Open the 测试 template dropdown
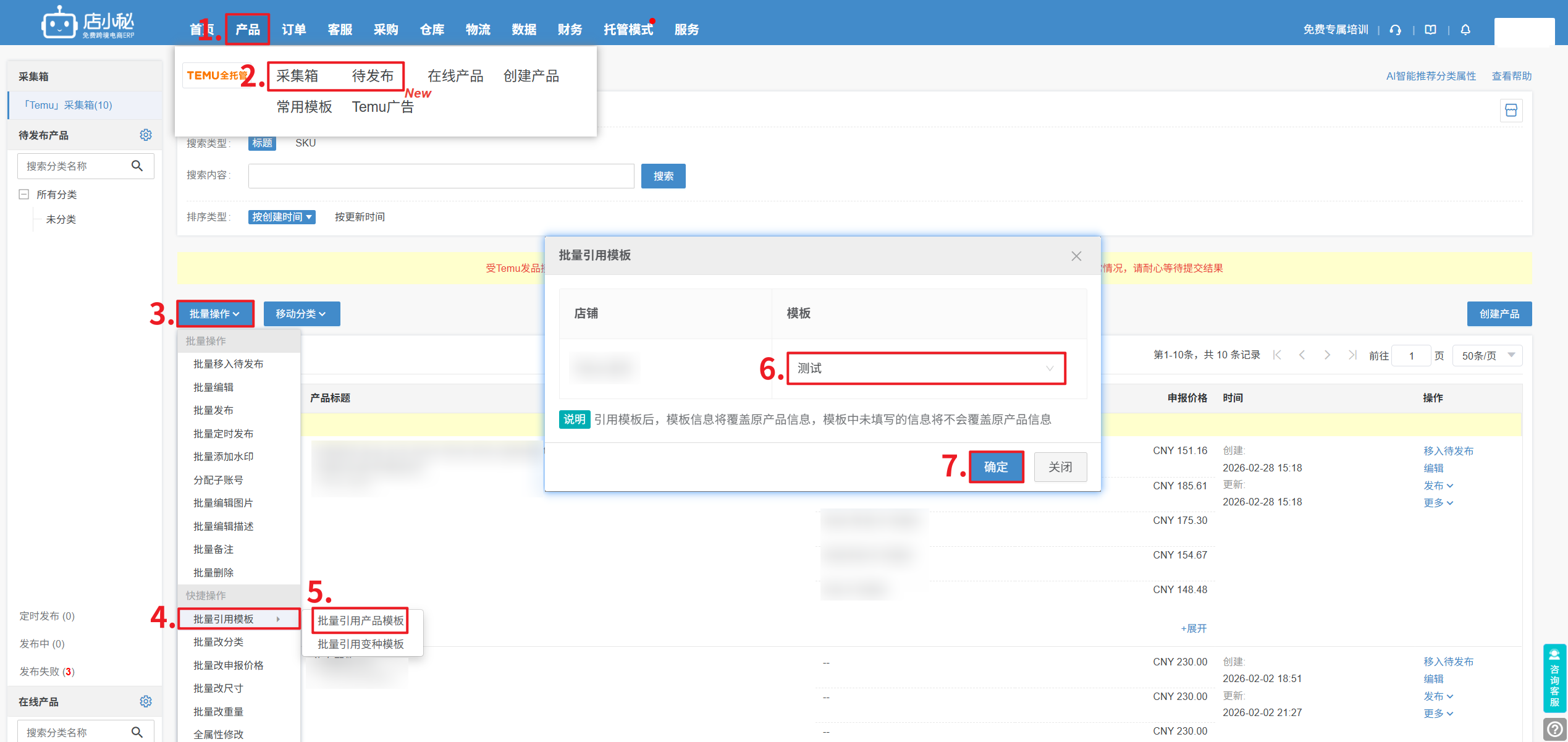 925,368
